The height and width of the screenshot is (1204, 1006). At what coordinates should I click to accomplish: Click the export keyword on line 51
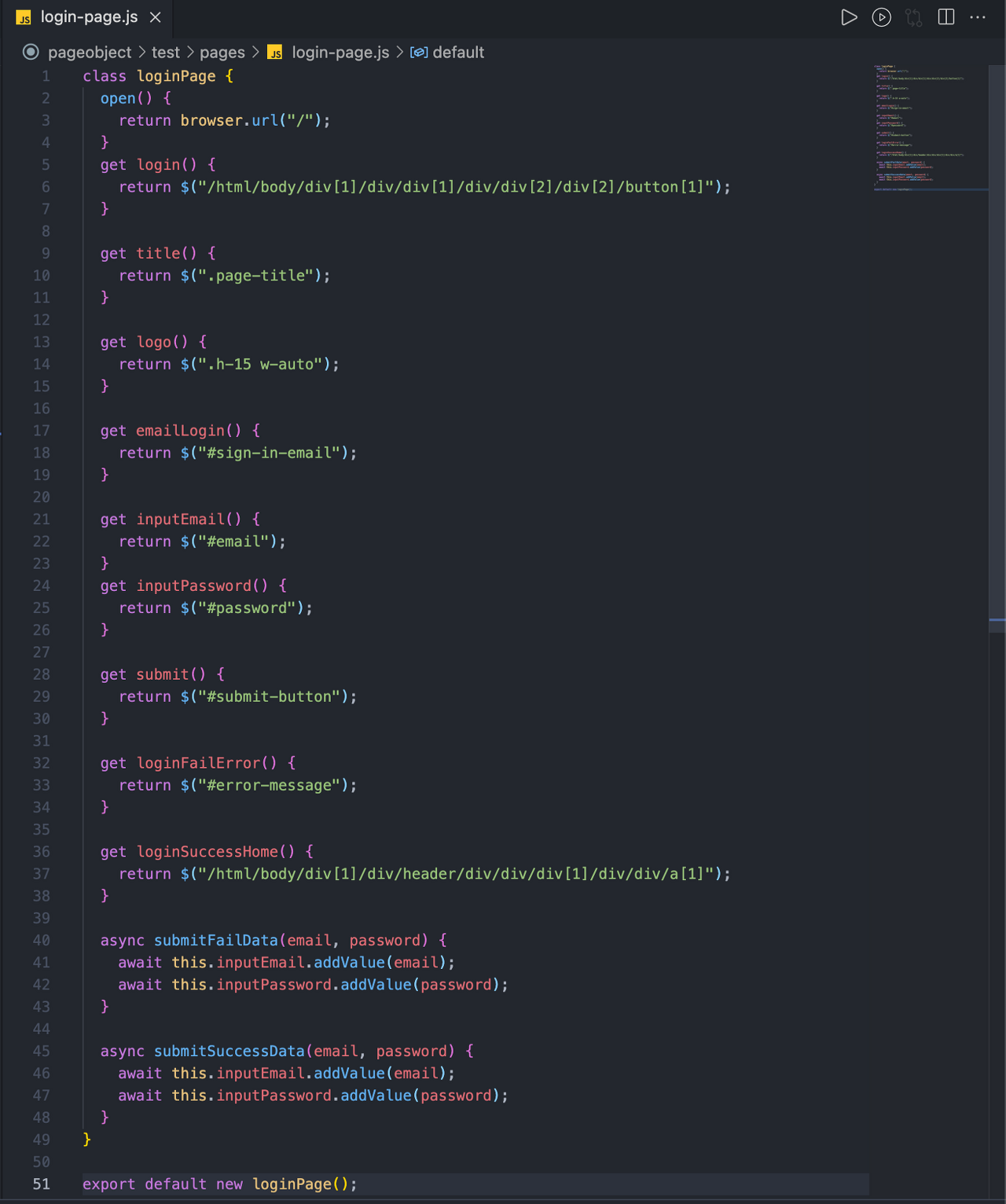[109, 1184]
